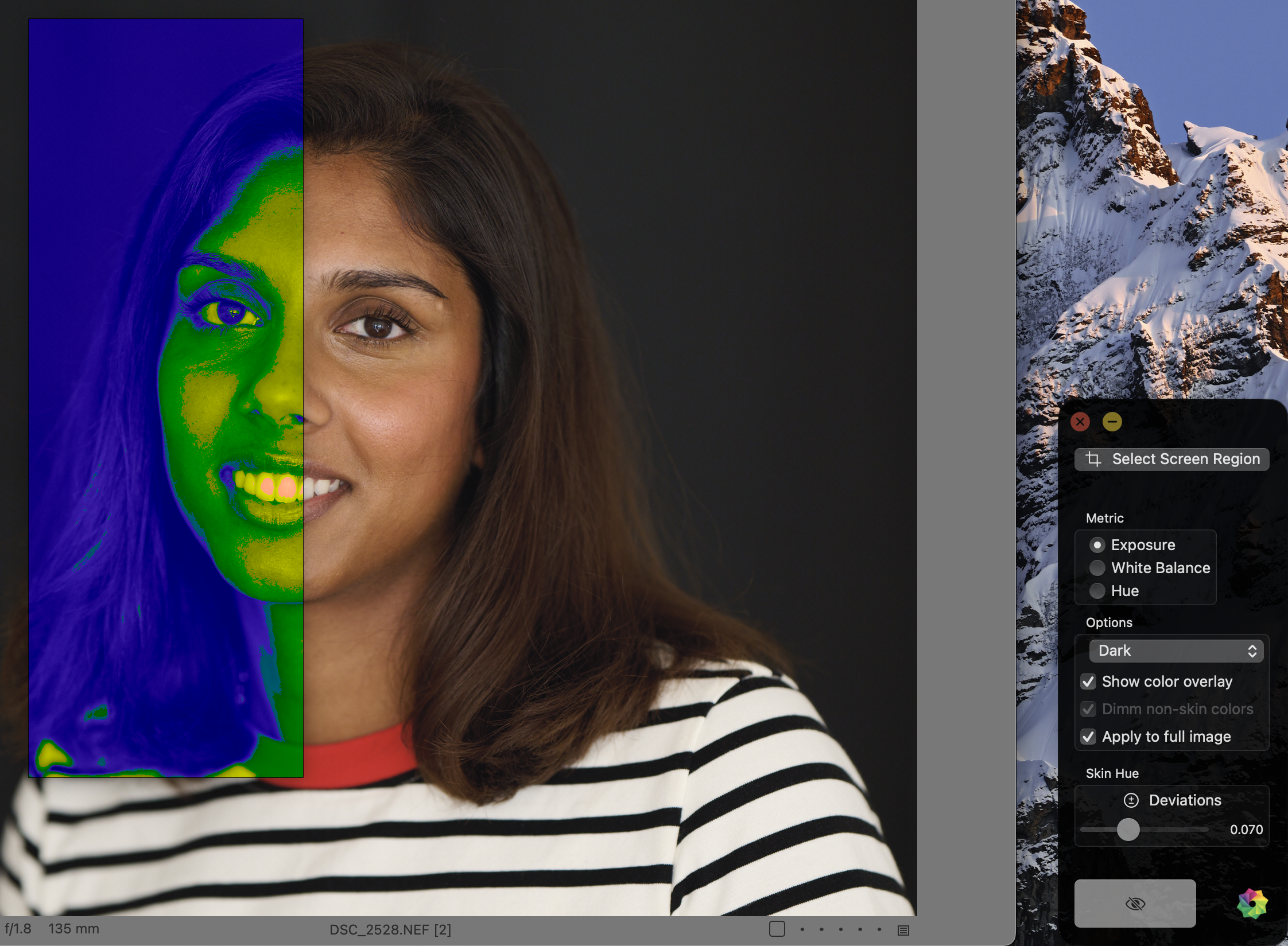This screenshot has width=1288, height=946.
Task: Click the fifth rating dot in the status bar
Action: click(879, 929)
